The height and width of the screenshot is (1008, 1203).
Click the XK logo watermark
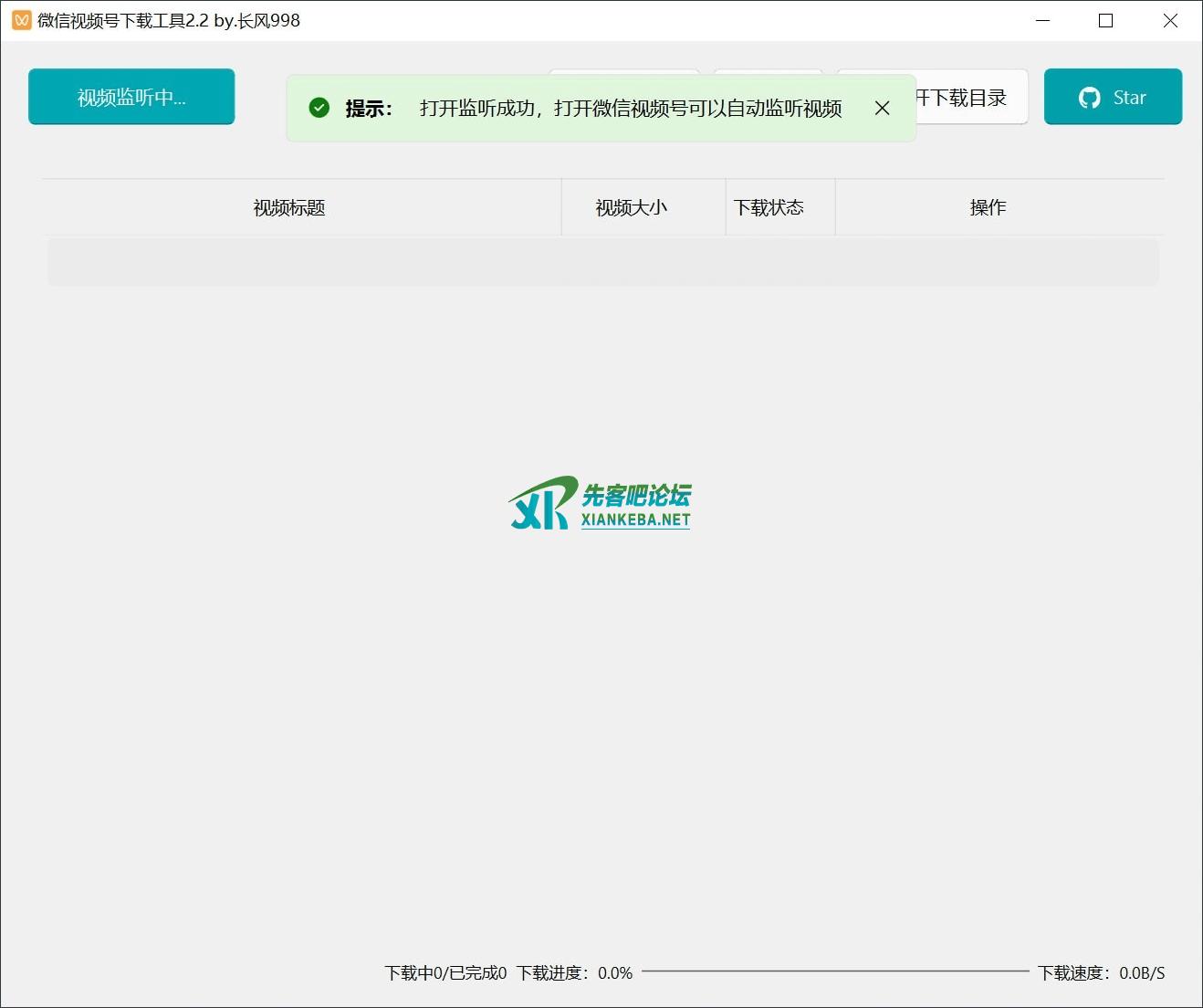[541, 503]
